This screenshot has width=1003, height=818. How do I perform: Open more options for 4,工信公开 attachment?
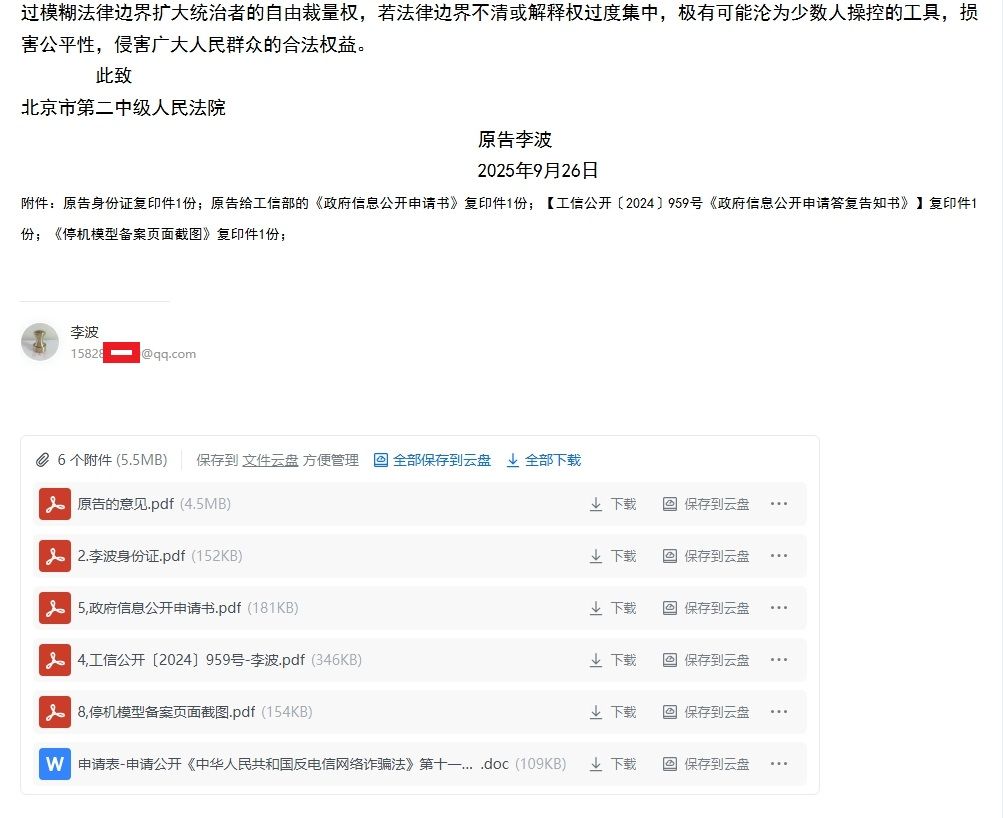(780, 660)
